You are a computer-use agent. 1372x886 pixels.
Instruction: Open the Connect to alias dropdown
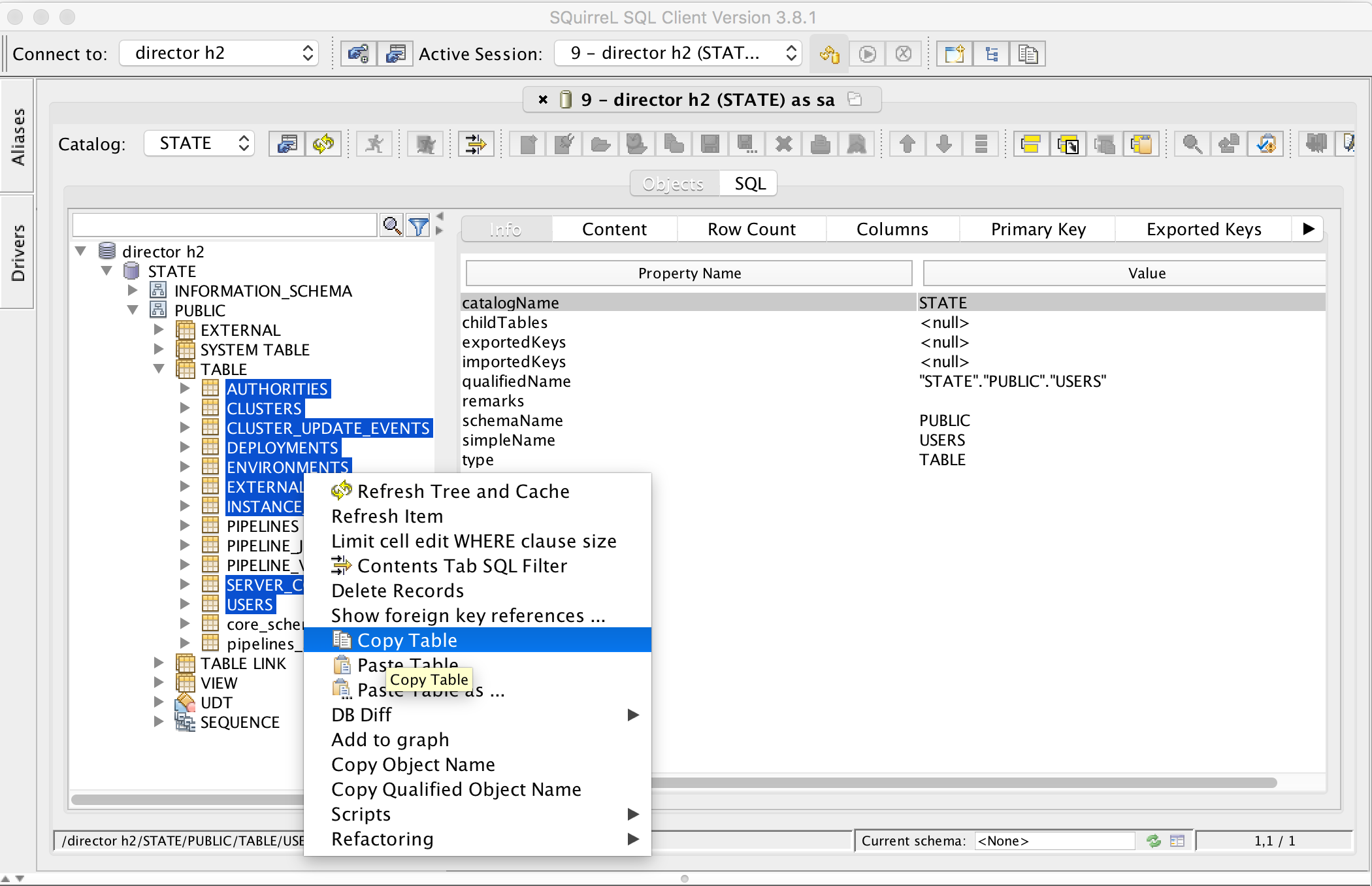pos(219,53)
